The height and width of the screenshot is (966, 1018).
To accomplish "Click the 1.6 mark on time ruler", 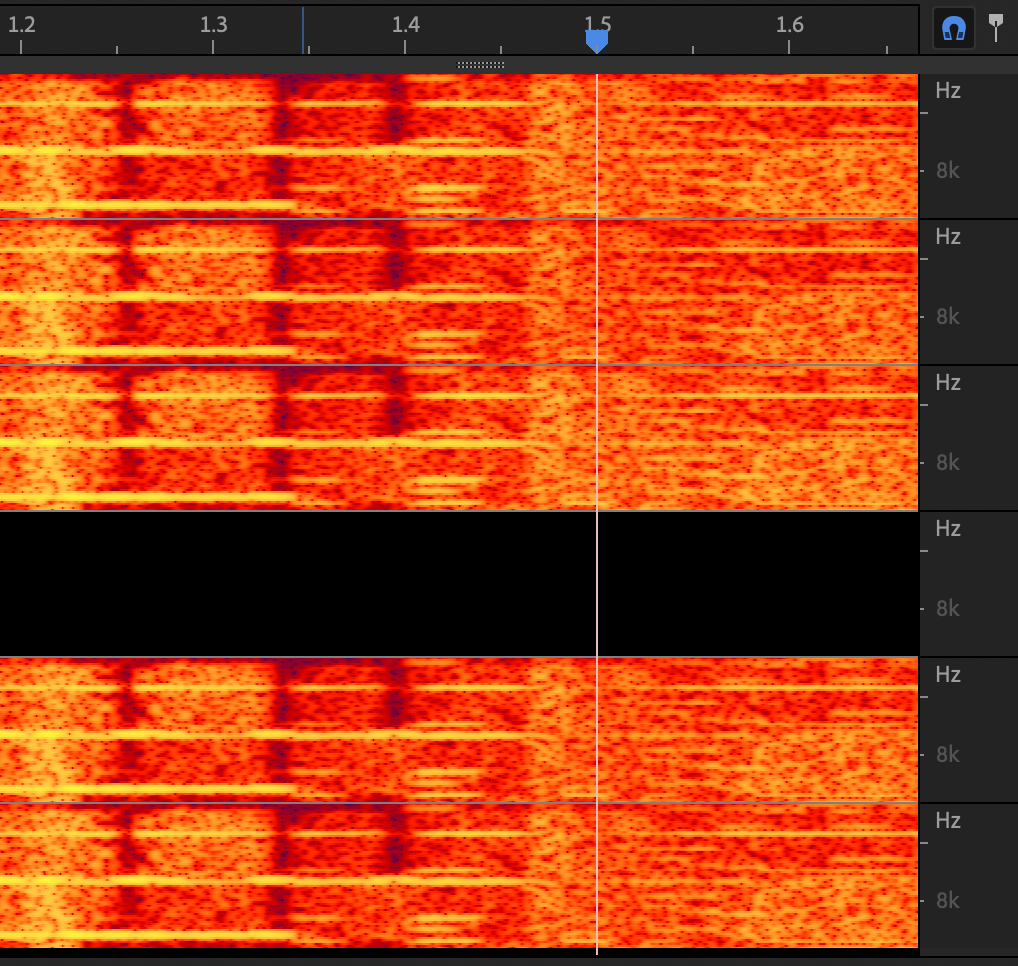I will [789, 25].
